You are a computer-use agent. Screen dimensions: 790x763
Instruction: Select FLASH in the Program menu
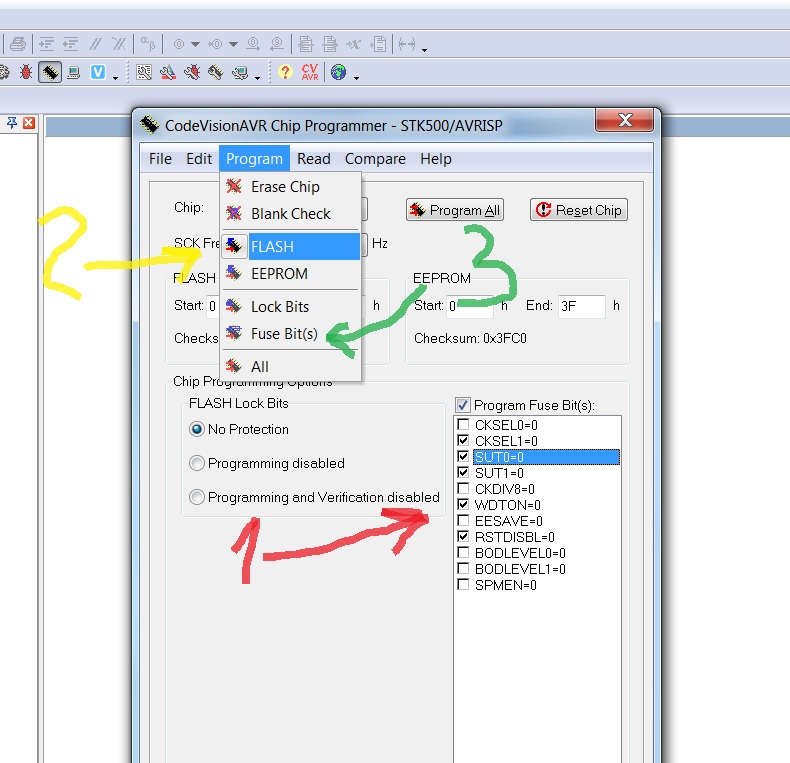coord(291,246)
